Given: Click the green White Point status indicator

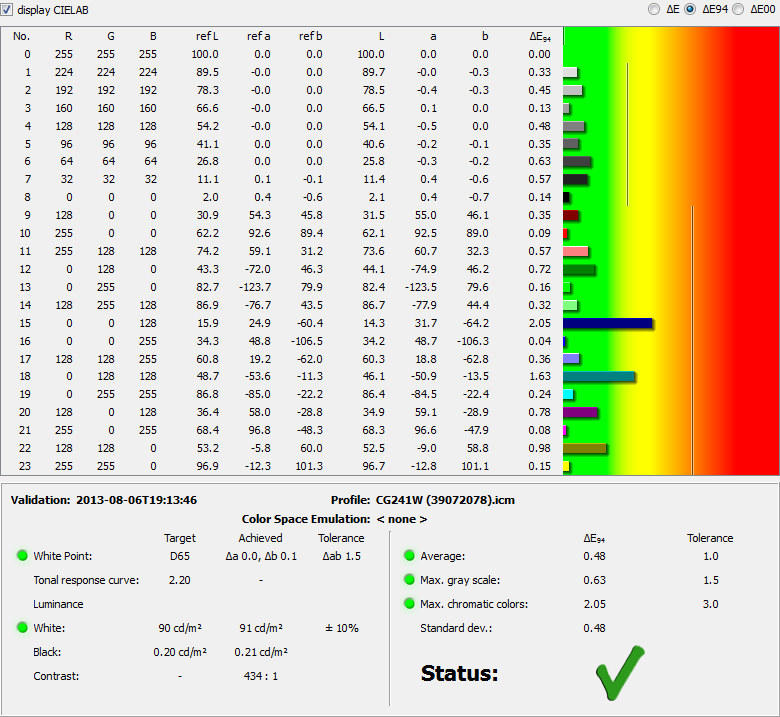Looking at the screenshot, I should pos(22,555).
